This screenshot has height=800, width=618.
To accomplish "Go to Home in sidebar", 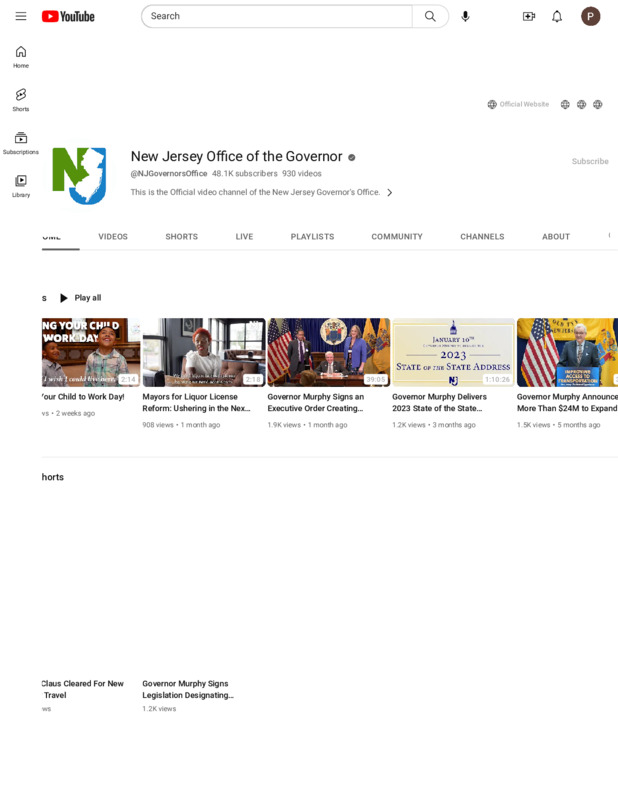I will point(21,57).
